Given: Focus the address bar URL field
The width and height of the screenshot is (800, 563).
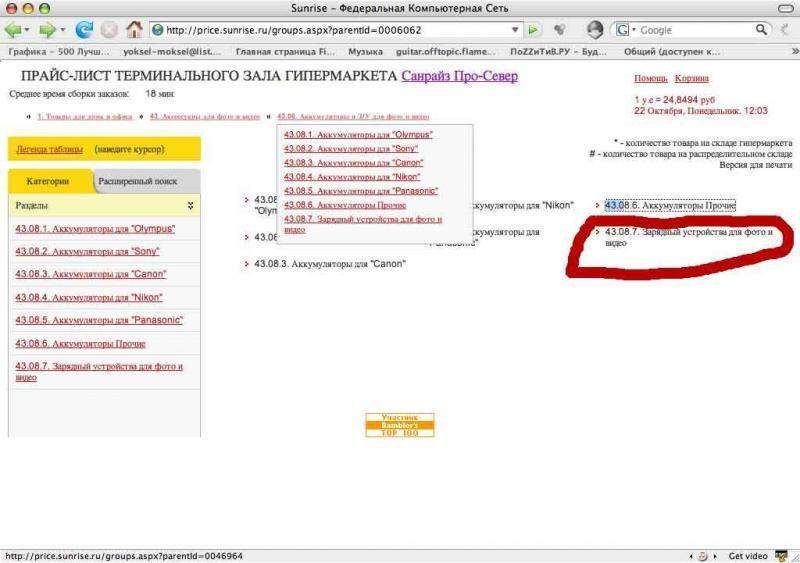Looking at the screenshot, I should click(x=336, y=30).
